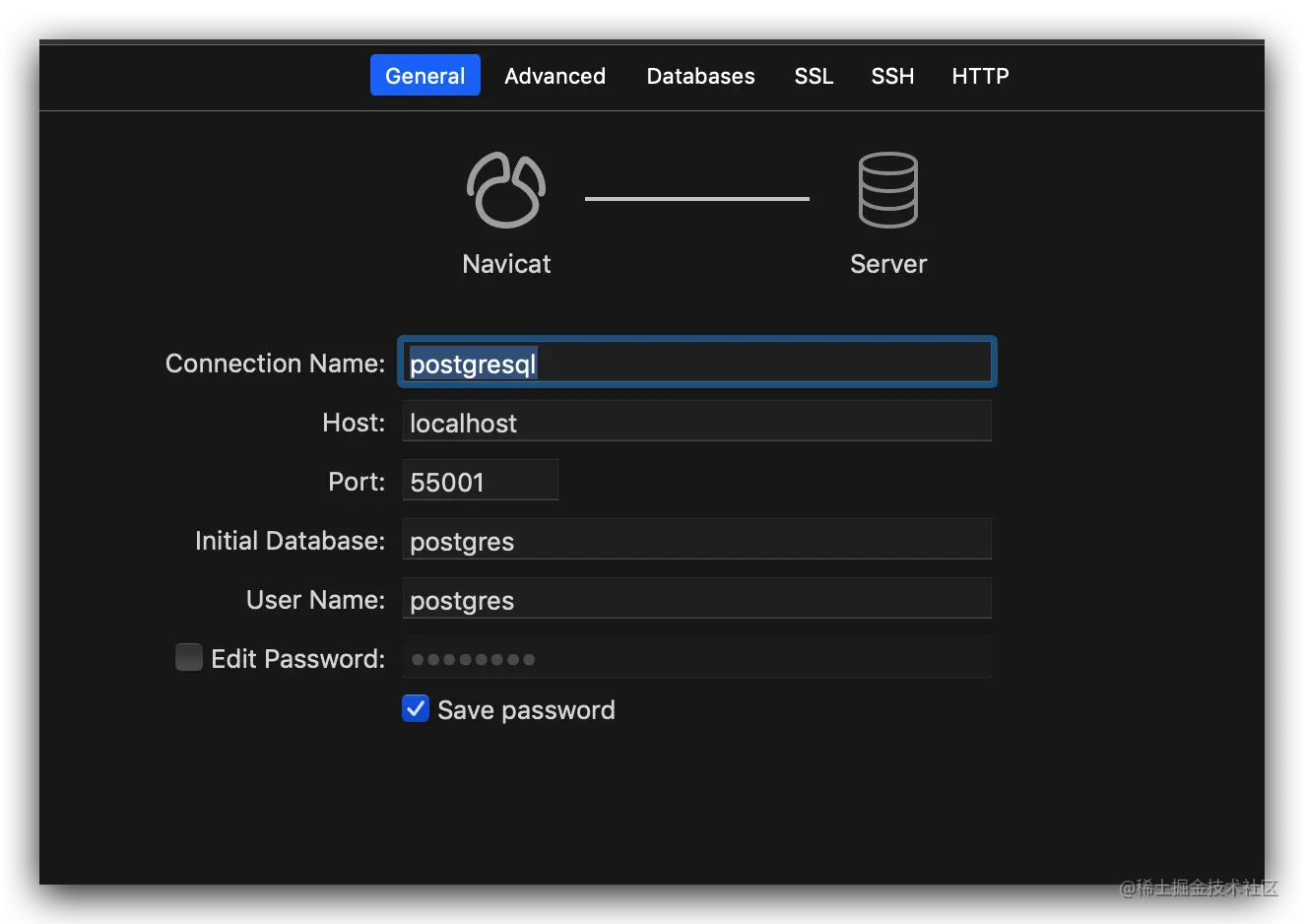Image resolution: width=1304 pixels, height=924 pixels.
Task: Click the Navicat label text
Action: pyautogui.click(x=506, y=264)
